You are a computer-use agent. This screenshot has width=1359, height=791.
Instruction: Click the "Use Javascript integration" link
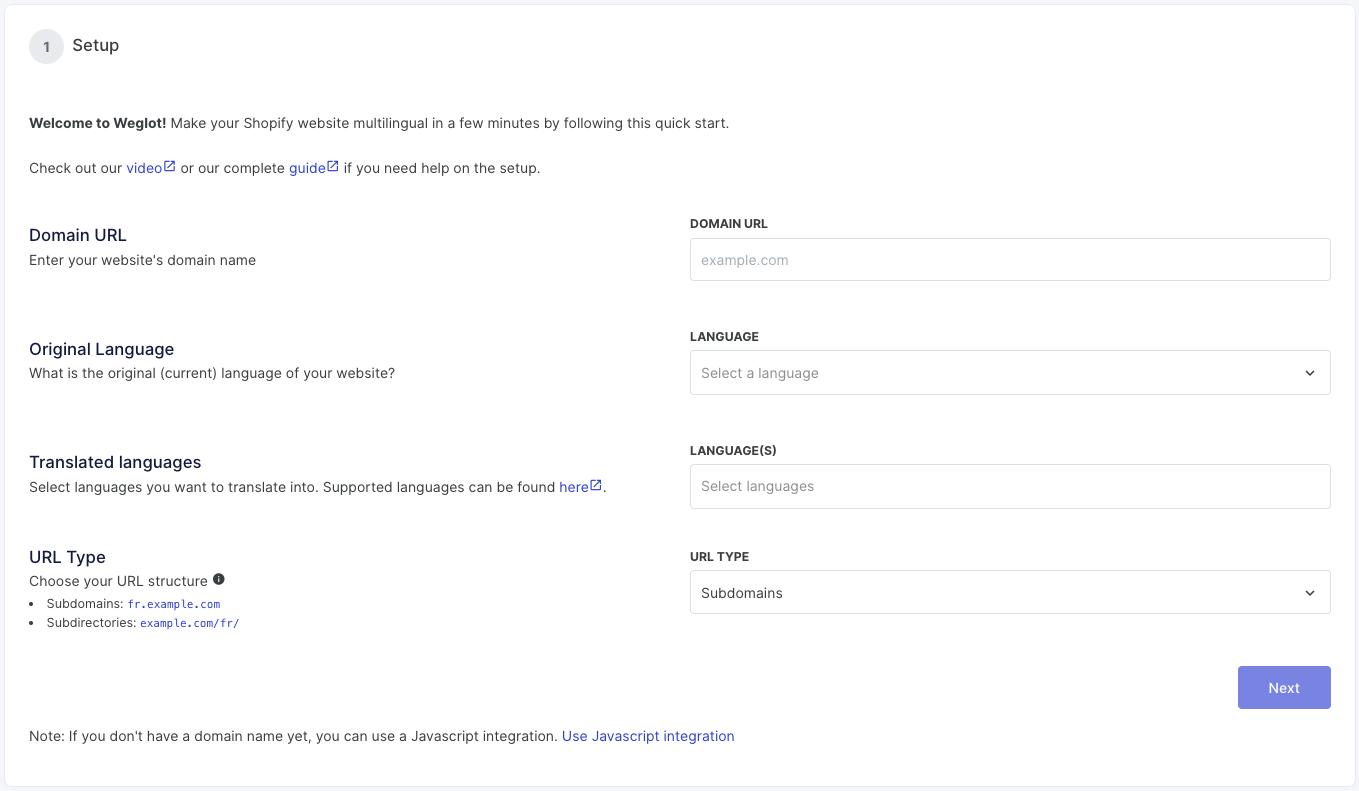(x=647, y=735)
